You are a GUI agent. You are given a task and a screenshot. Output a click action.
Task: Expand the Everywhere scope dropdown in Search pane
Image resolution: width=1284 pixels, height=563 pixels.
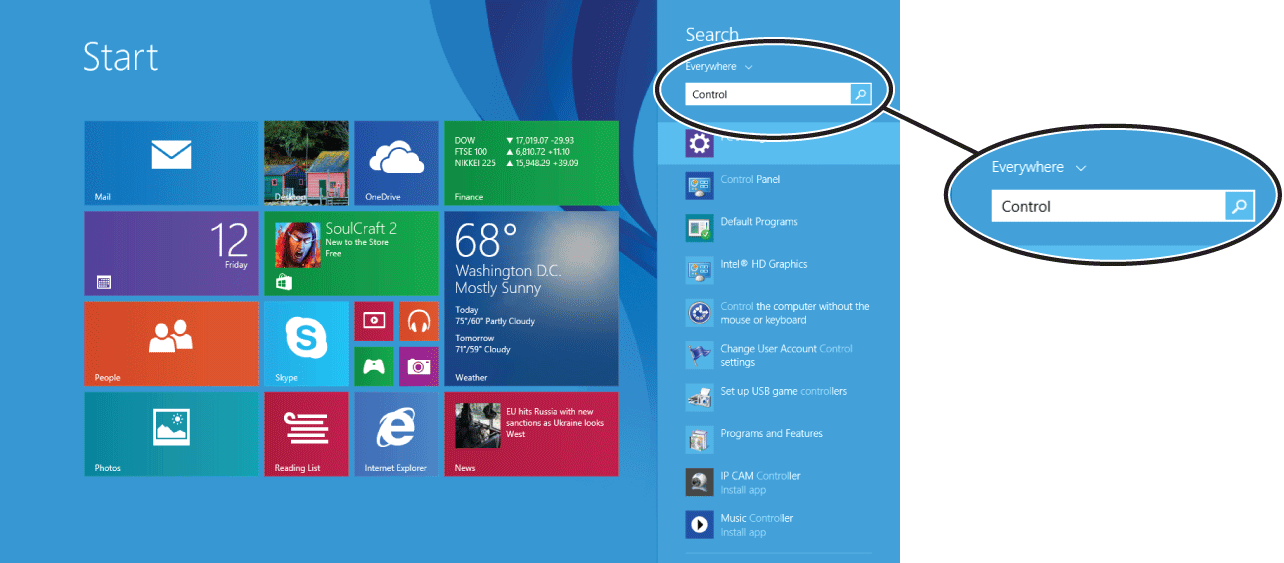(719, 67)
